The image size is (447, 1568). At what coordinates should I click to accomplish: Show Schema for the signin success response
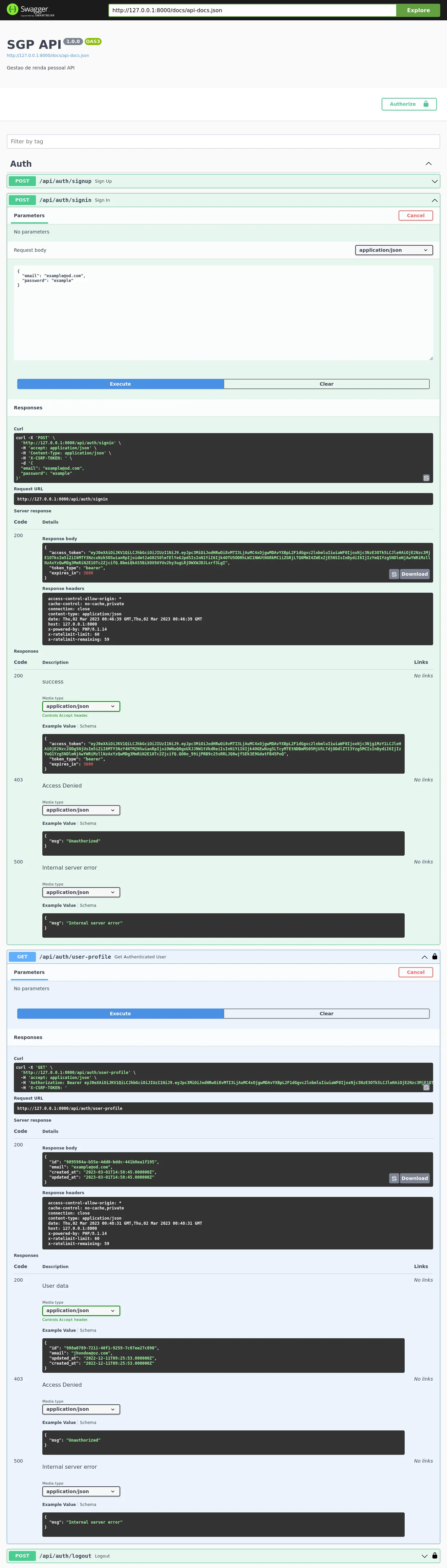88,726
